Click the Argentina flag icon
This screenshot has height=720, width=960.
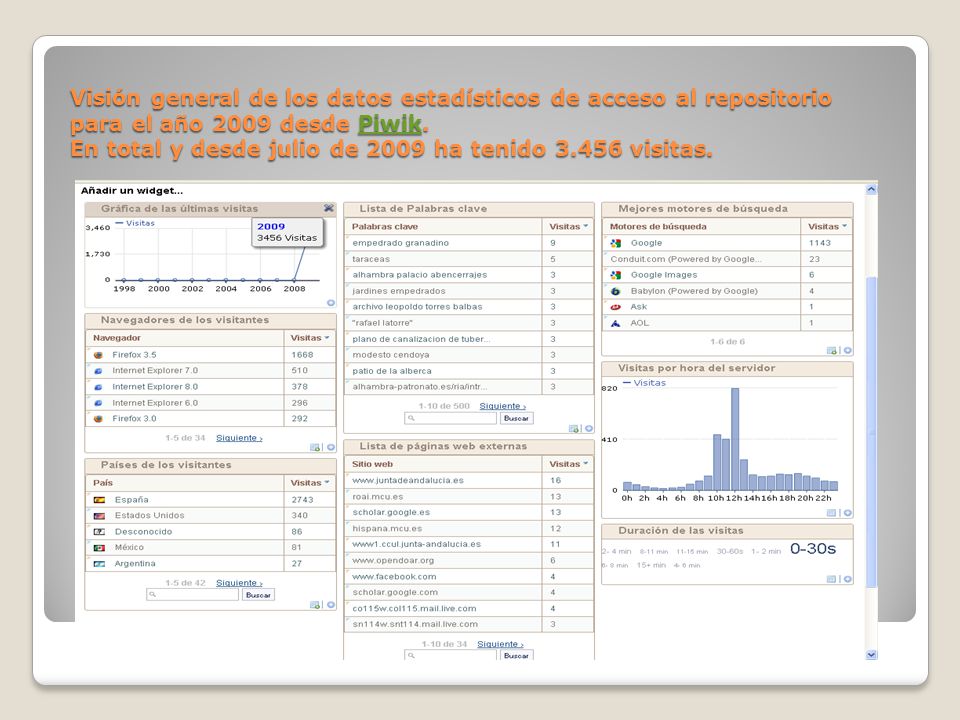(x=99, y=563)
